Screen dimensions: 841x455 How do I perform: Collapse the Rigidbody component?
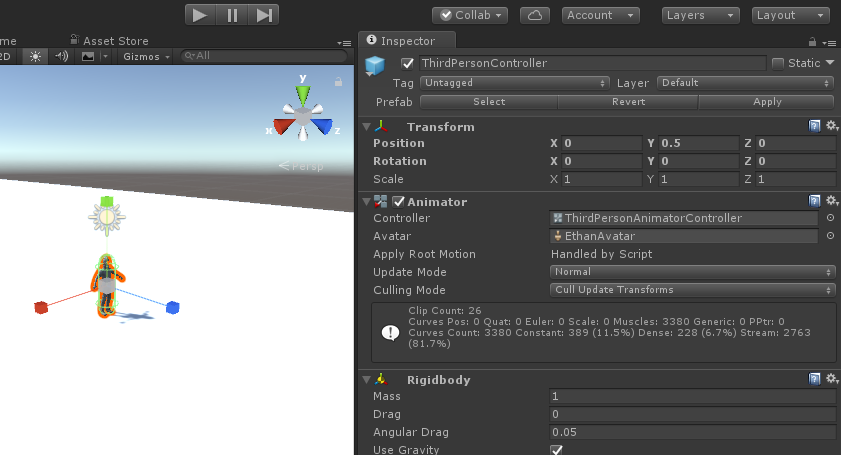[x=367, y=380]
